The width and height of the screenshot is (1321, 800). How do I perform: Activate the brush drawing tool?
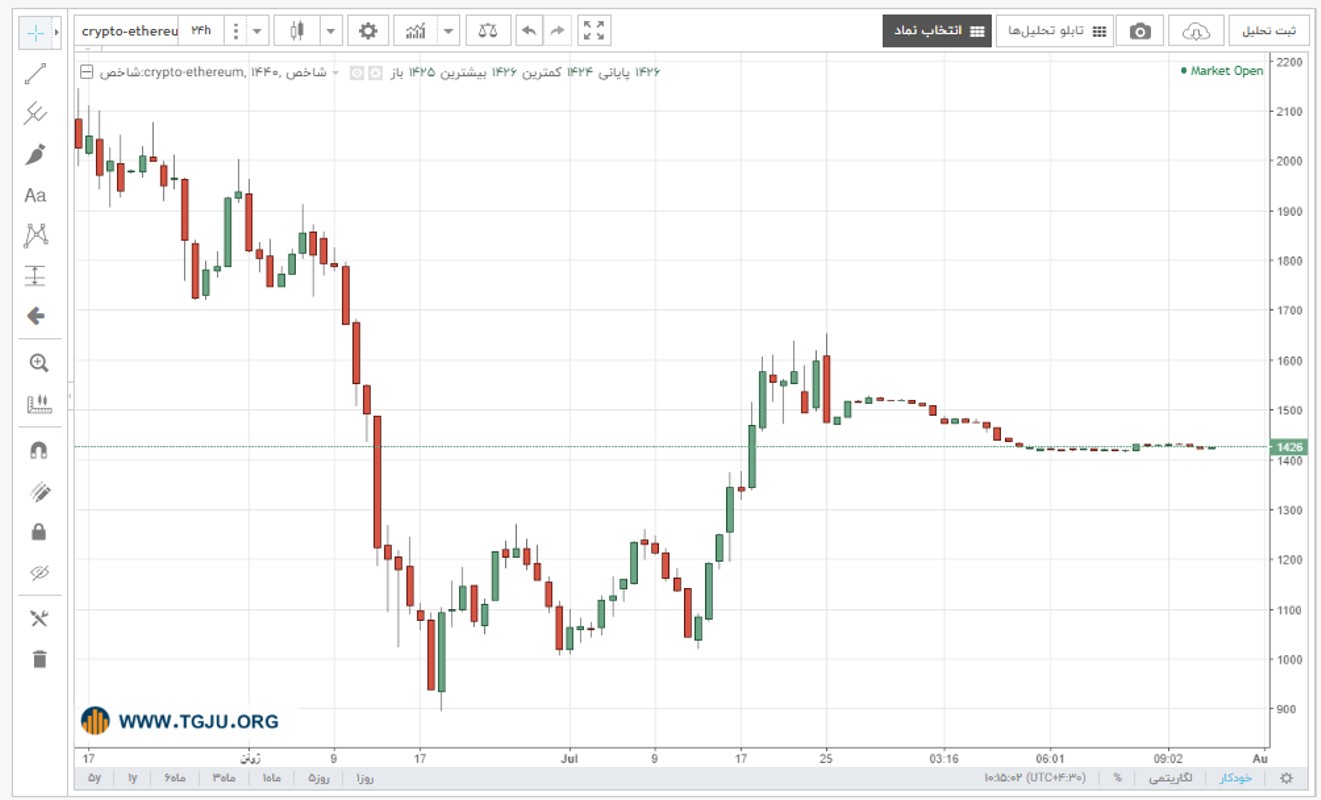36,155
